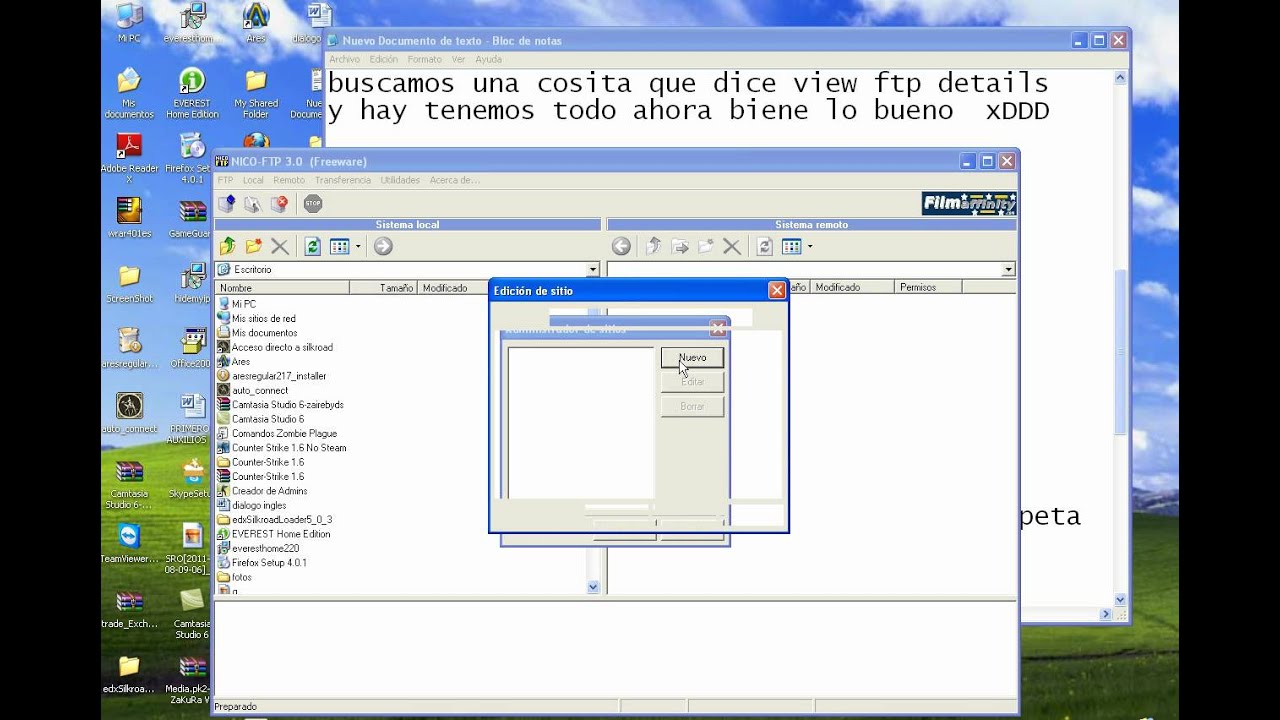Select Mi PC in local file list

coord(244,304)
